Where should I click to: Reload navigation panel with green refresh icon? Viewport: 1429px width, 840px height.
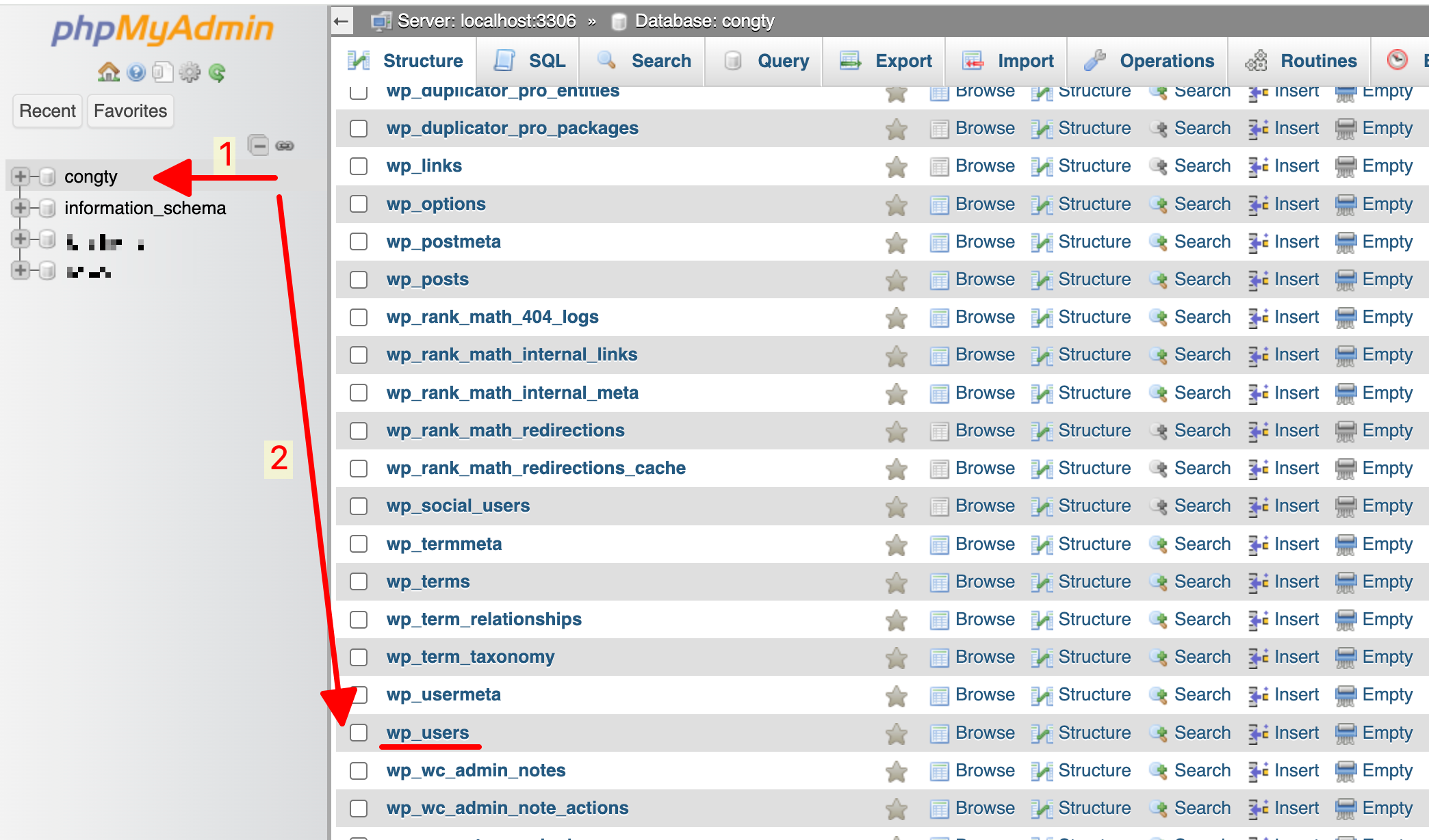tap(217, 72)
